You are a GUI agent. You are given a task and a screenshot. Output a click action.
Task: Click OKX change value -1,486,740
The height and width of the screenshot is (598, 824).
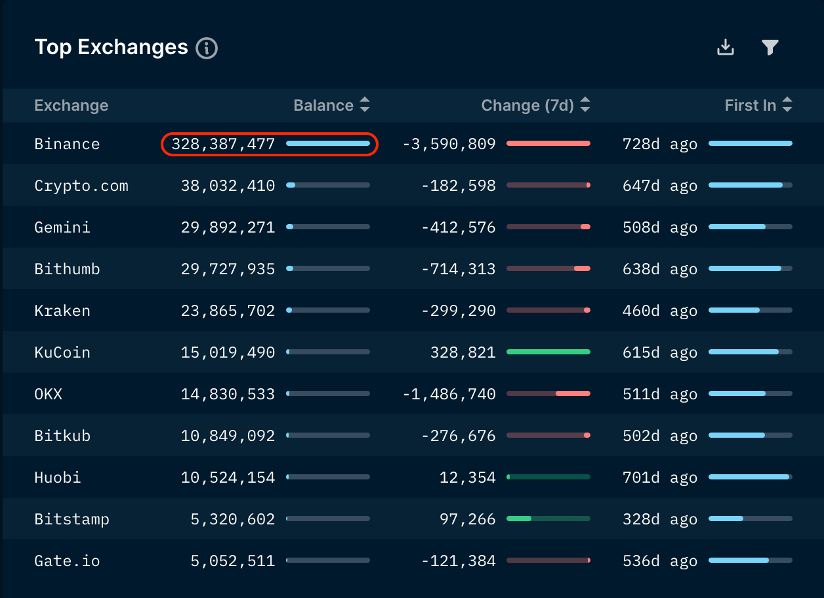point(449,394)
